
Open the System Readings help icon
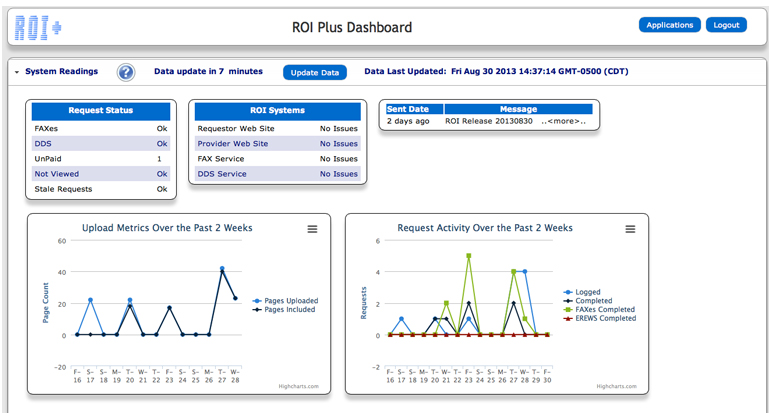[126, 72]
